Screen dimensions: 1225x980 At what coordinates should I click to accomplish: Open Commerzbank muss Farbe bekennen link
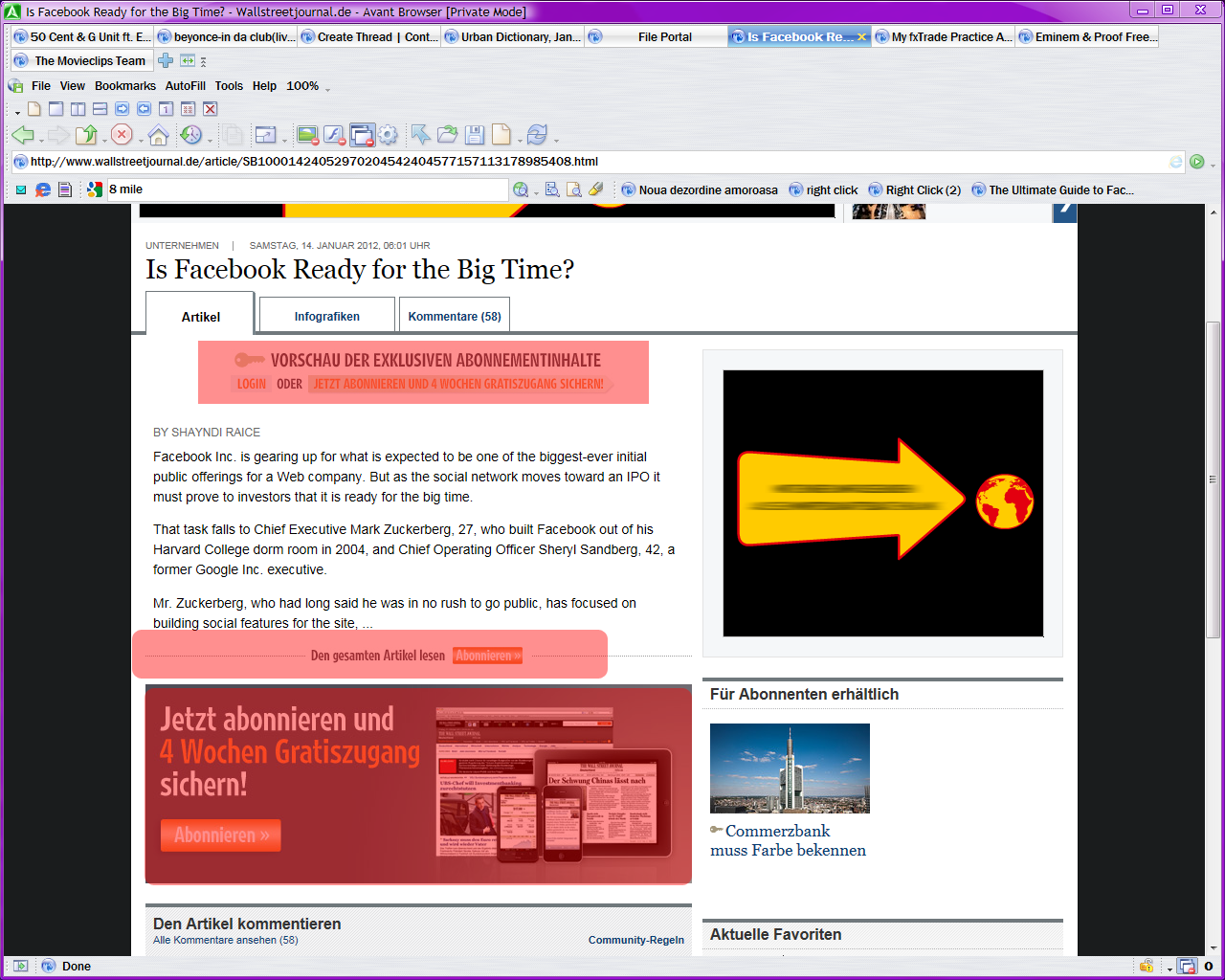[x=788, y=840]
